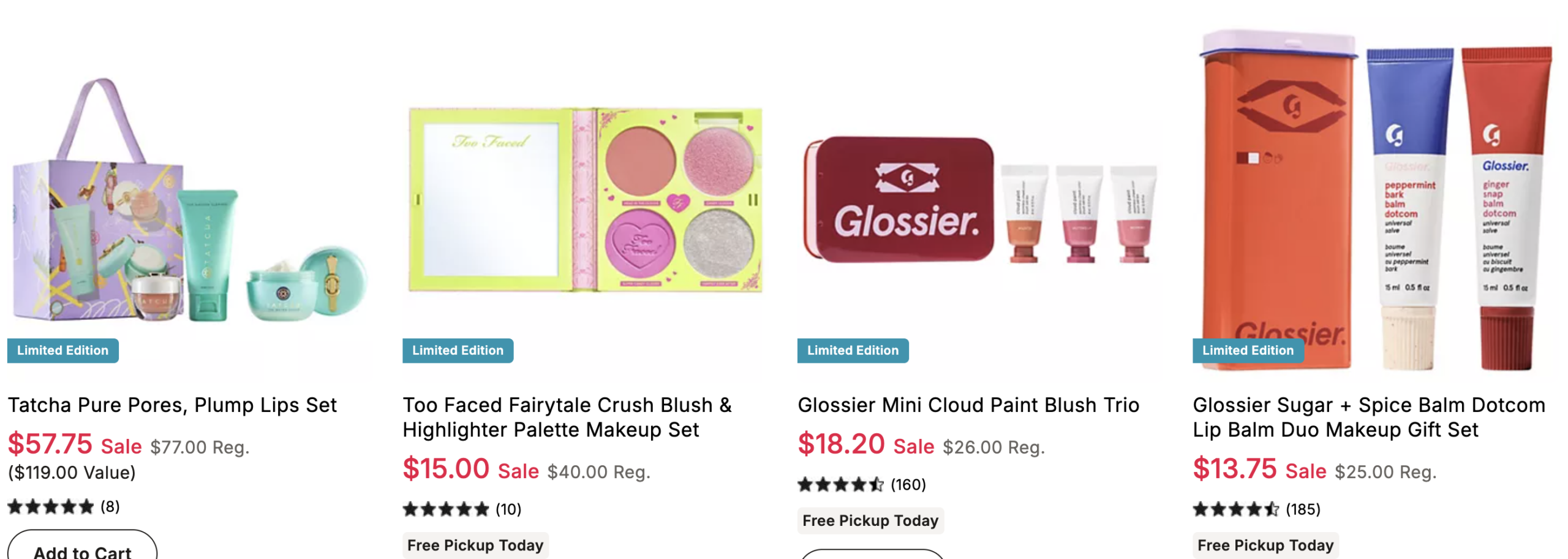The width and height of the screenshot is (1568, 559).
Task: Open the Glossier Balm Dotcom Duo image
Action: 1375,196
